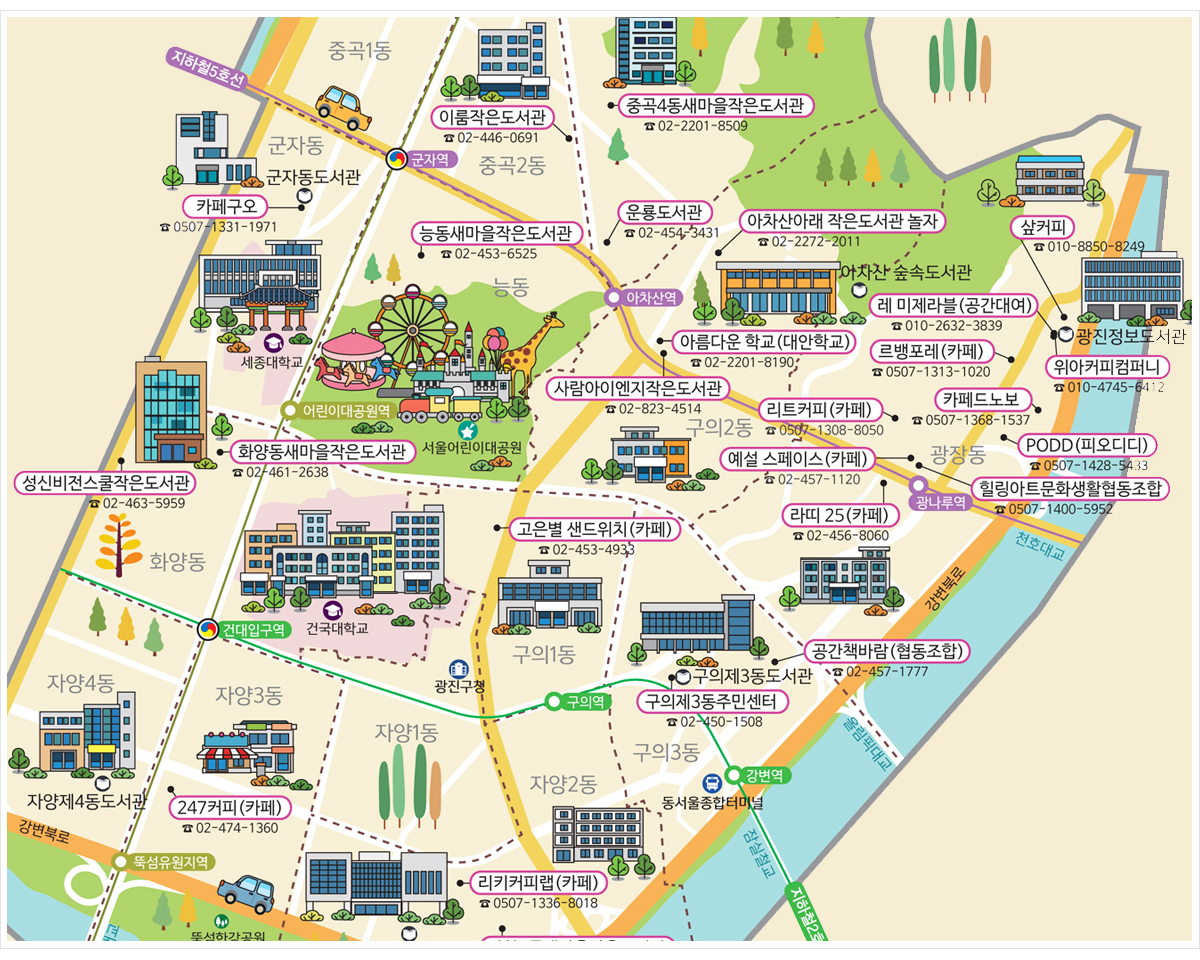1200x960 pixels.
Task: Open the 화양동새마을작은도서관 label
Action: (323, 452)
